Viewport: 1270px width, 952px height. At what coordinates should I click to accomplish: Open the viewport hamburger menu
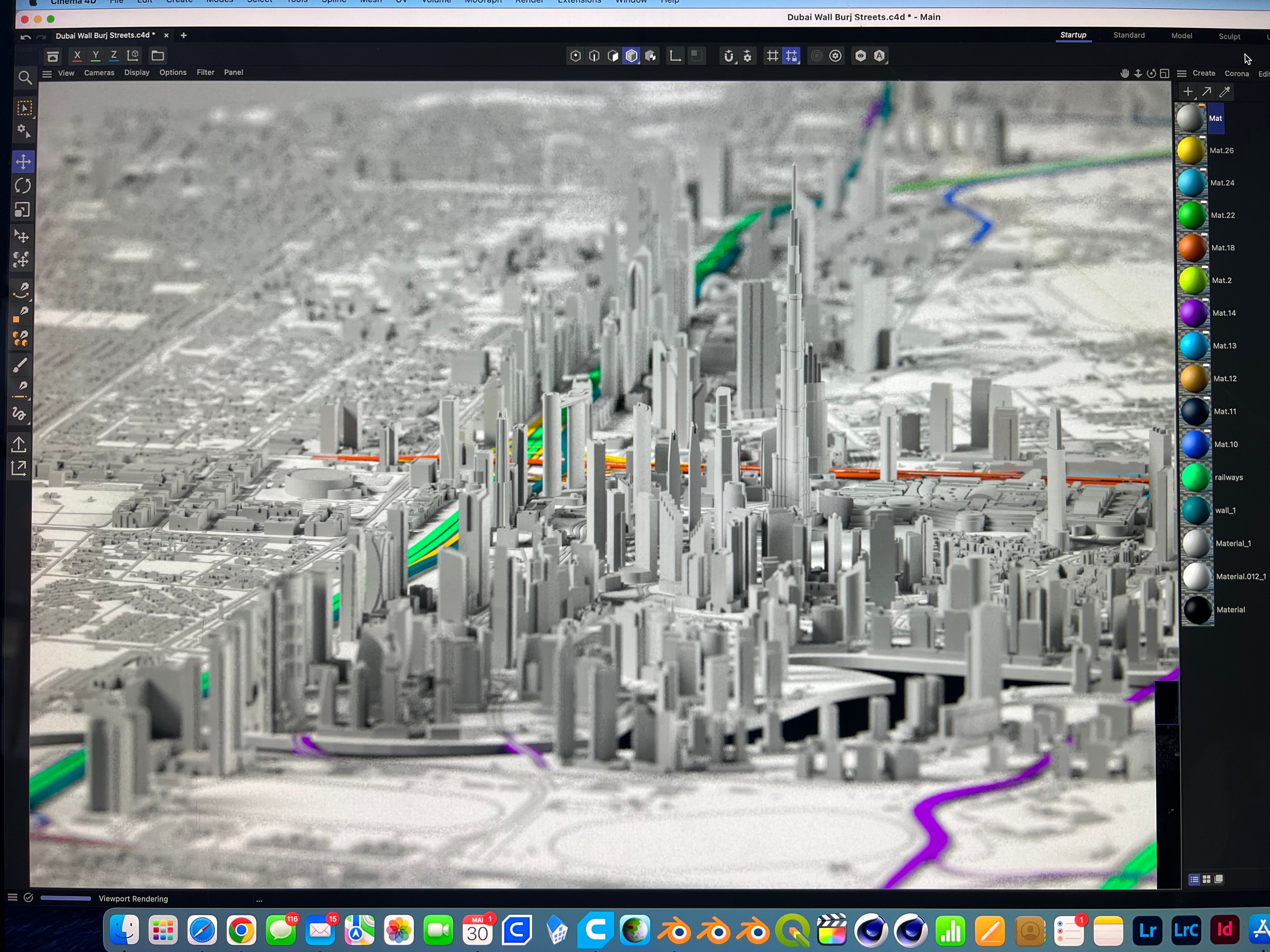coord(47,73)
